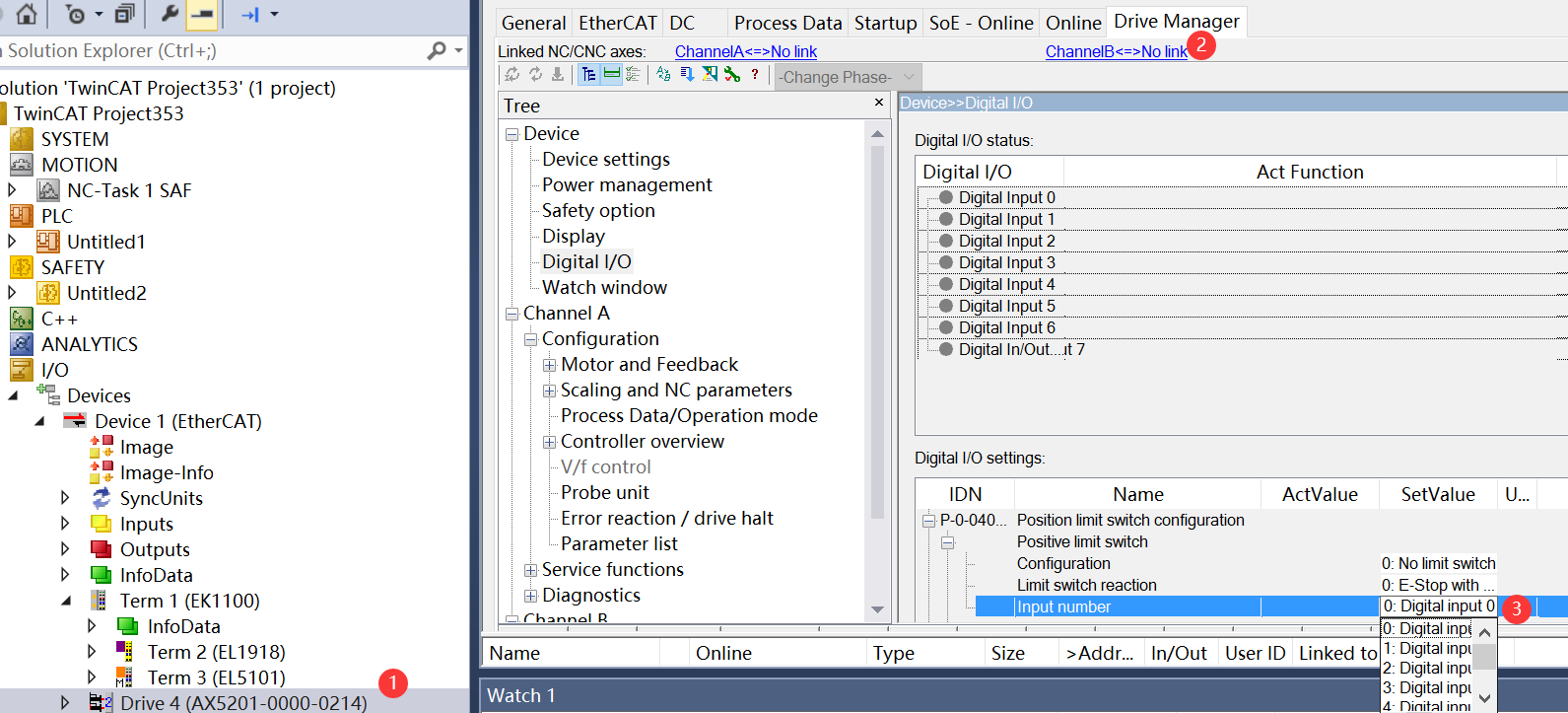The width and height of the screenshot is (1568, 713).
Task: Click the C++ node icon
Action: point(22,319)
